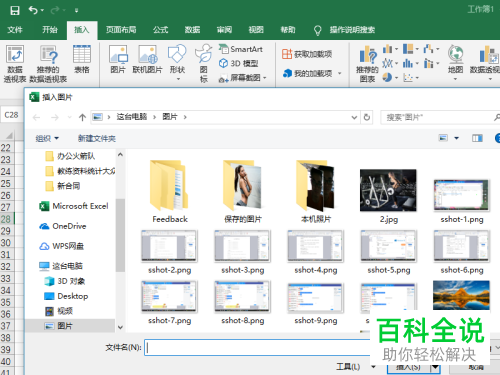Select the Feedback folder
This screenshot has width=500, height=375.
pyautogui.click(x=170, y=191)
